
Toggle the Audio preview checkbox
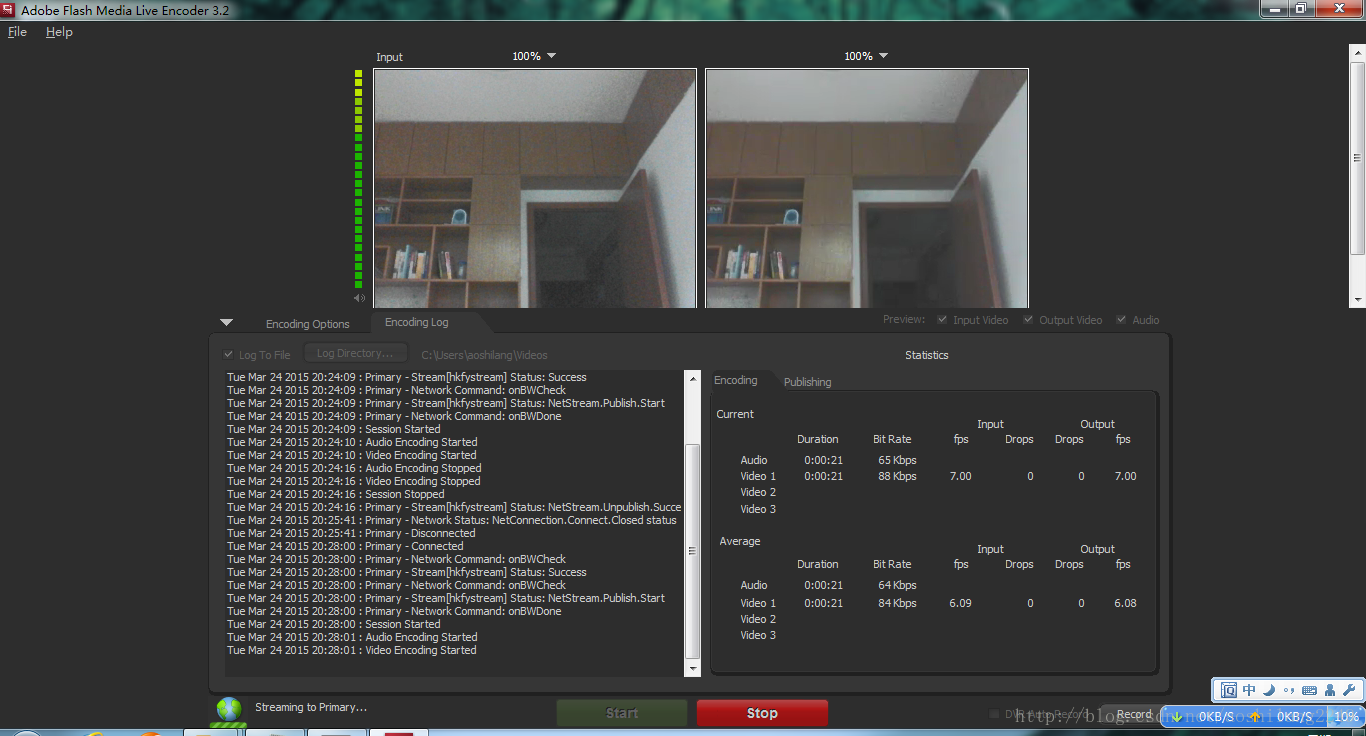coord(1121,320)
